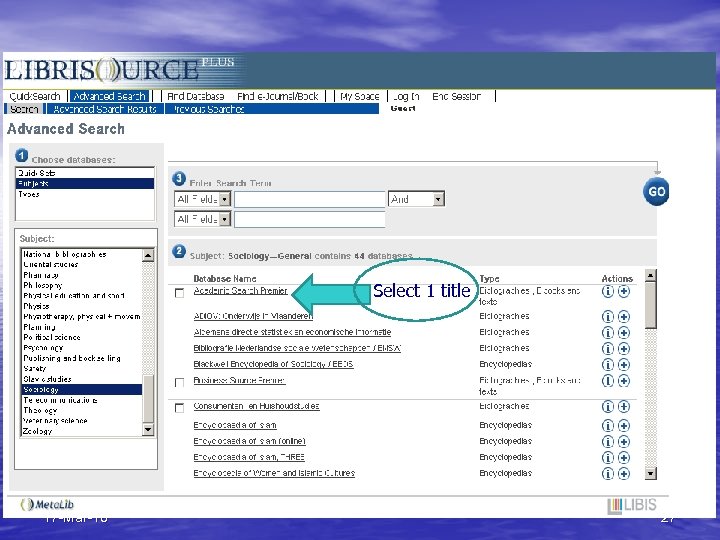Click End Session in the top menu
The image size is (720, 540).
point(456,96)
